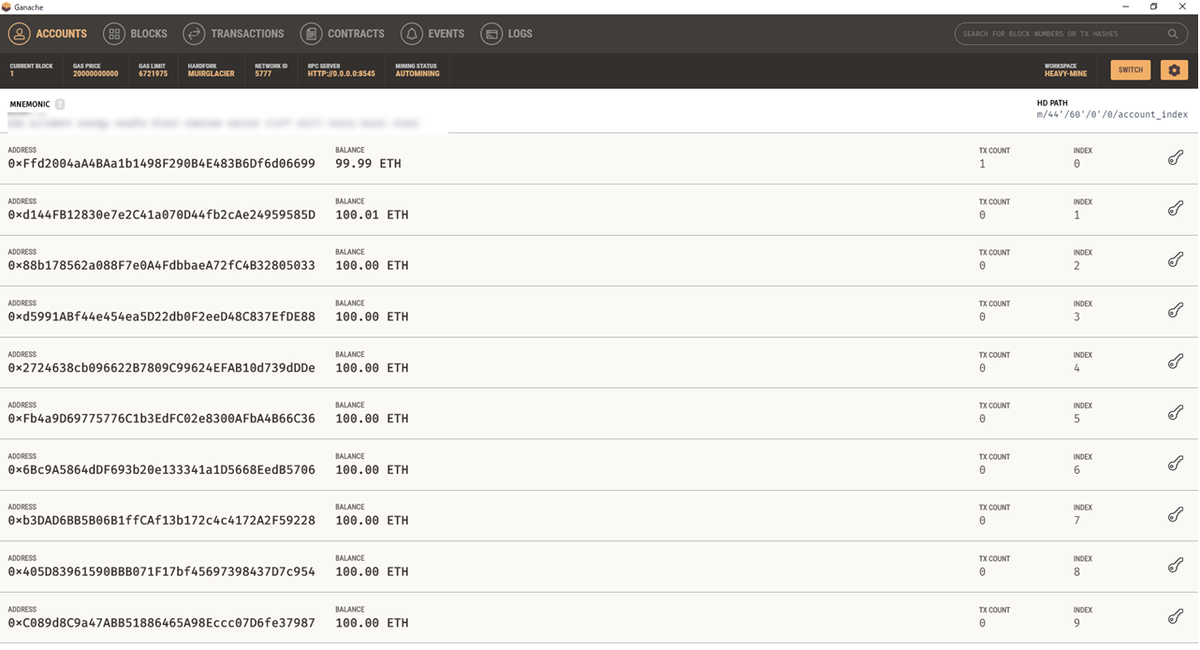Show private key for account index 7

tap(1176, 514)
